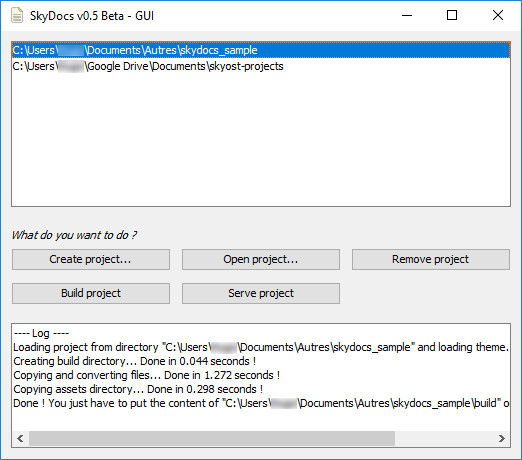The image size is (522, 460).
Task: Open project... button click
Action: [x=261, y=259]
